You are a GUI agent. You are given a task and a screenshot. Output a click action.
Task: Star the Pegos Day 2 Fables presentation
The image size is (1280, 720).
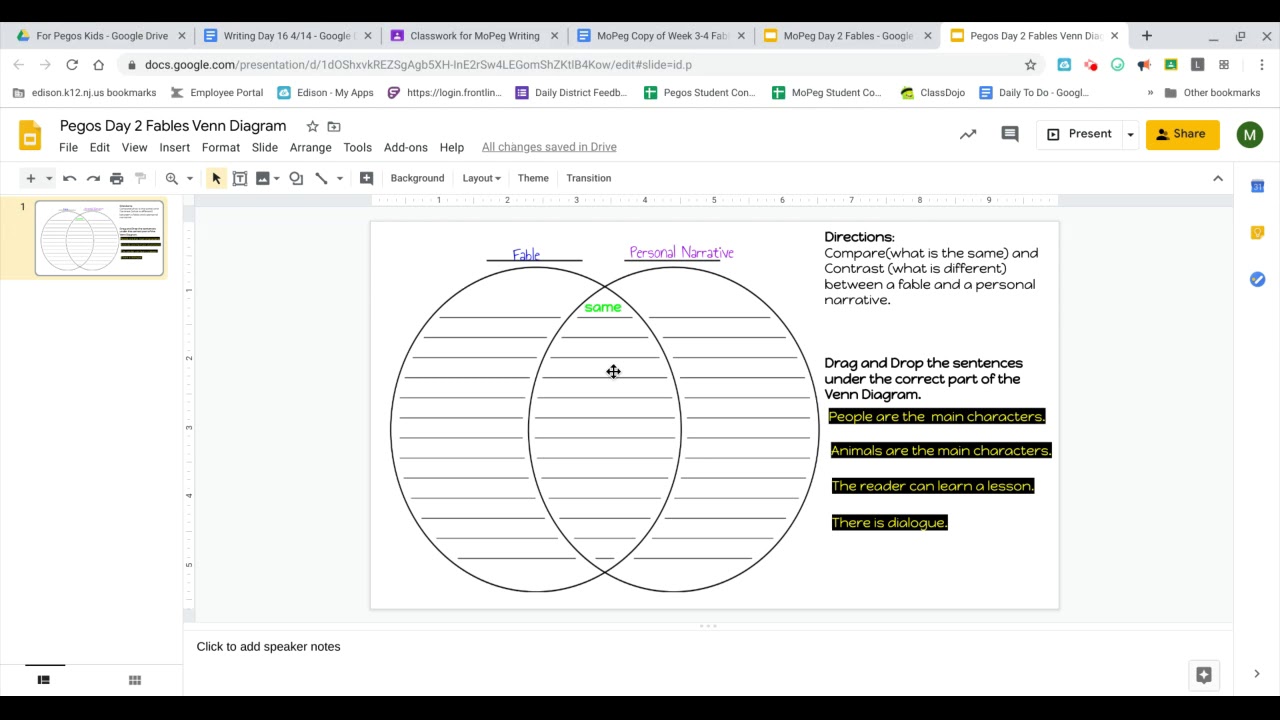pos(312,126)
